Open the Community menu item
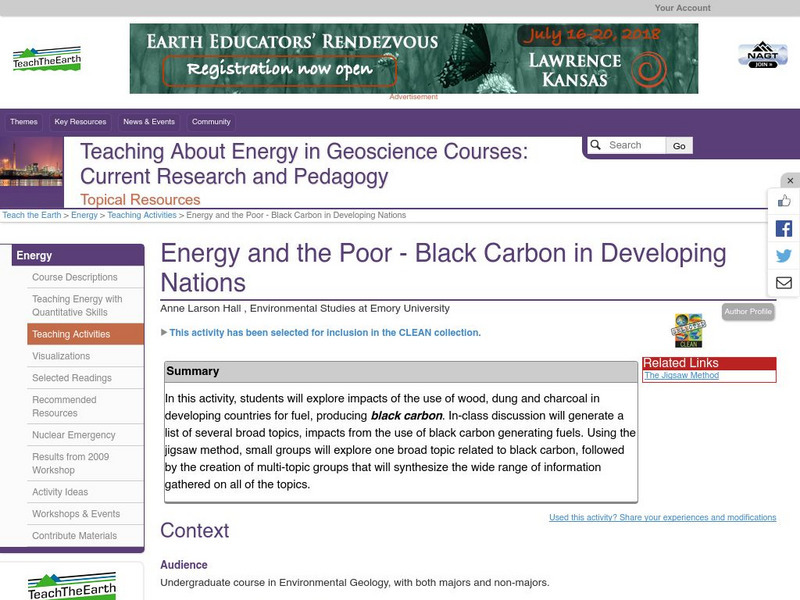Viewport: 800px width, 600px height. 210,120
